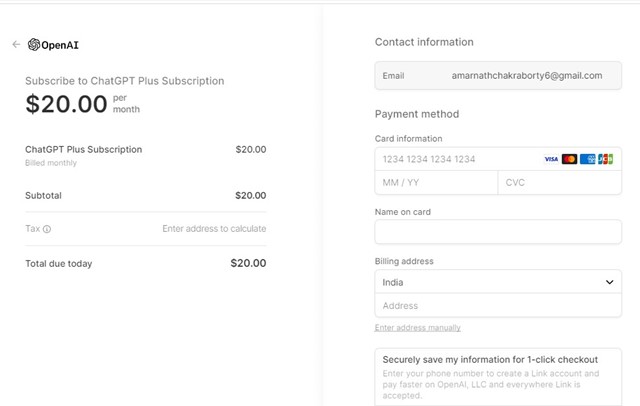Click the Tax info icon

pos(47,229)
